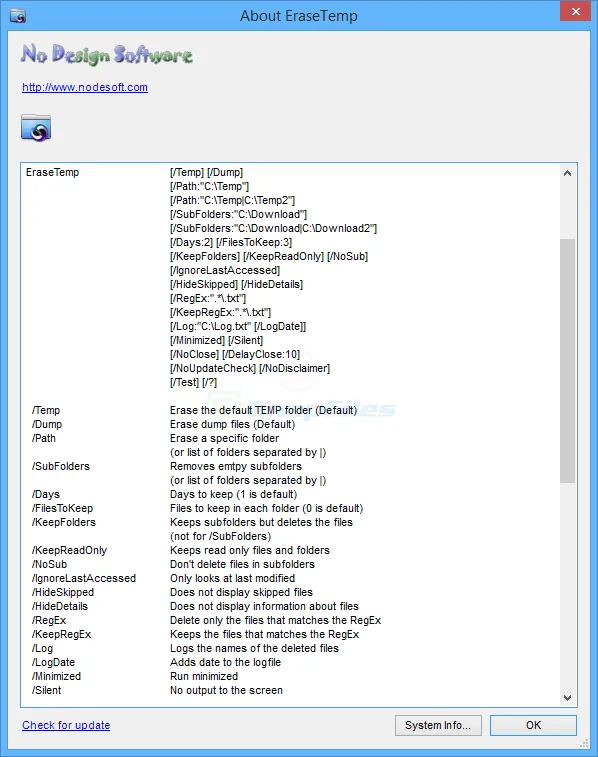This screenshot has height=757, width=598.
Task: Click the '/Path' option name
Action: point(43,438)
